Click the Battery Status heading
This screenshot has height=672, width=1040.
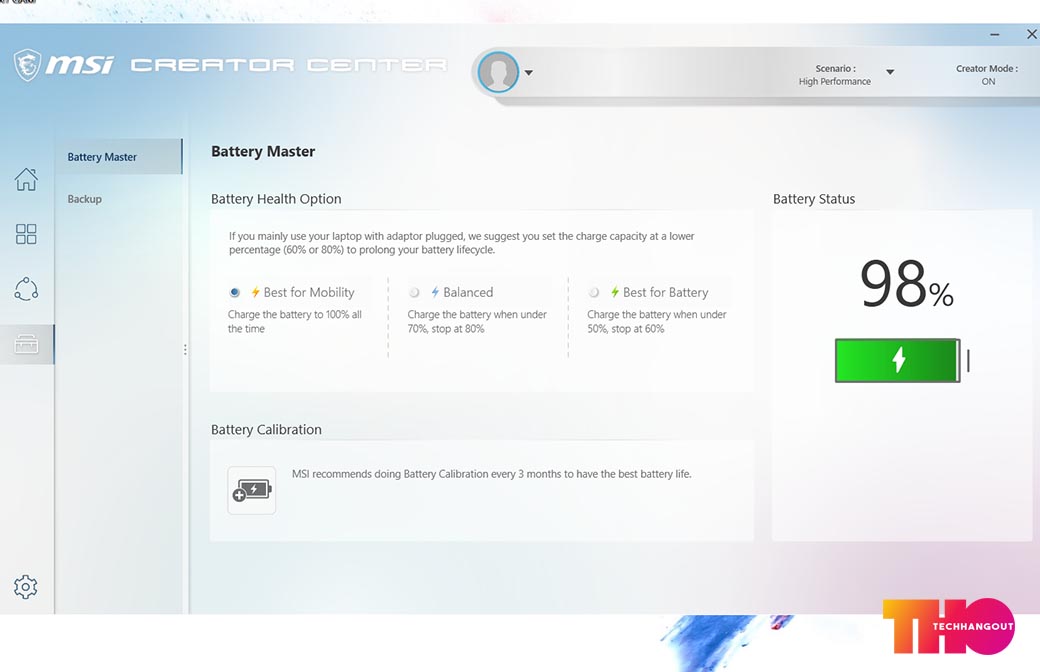coord(814,199)
